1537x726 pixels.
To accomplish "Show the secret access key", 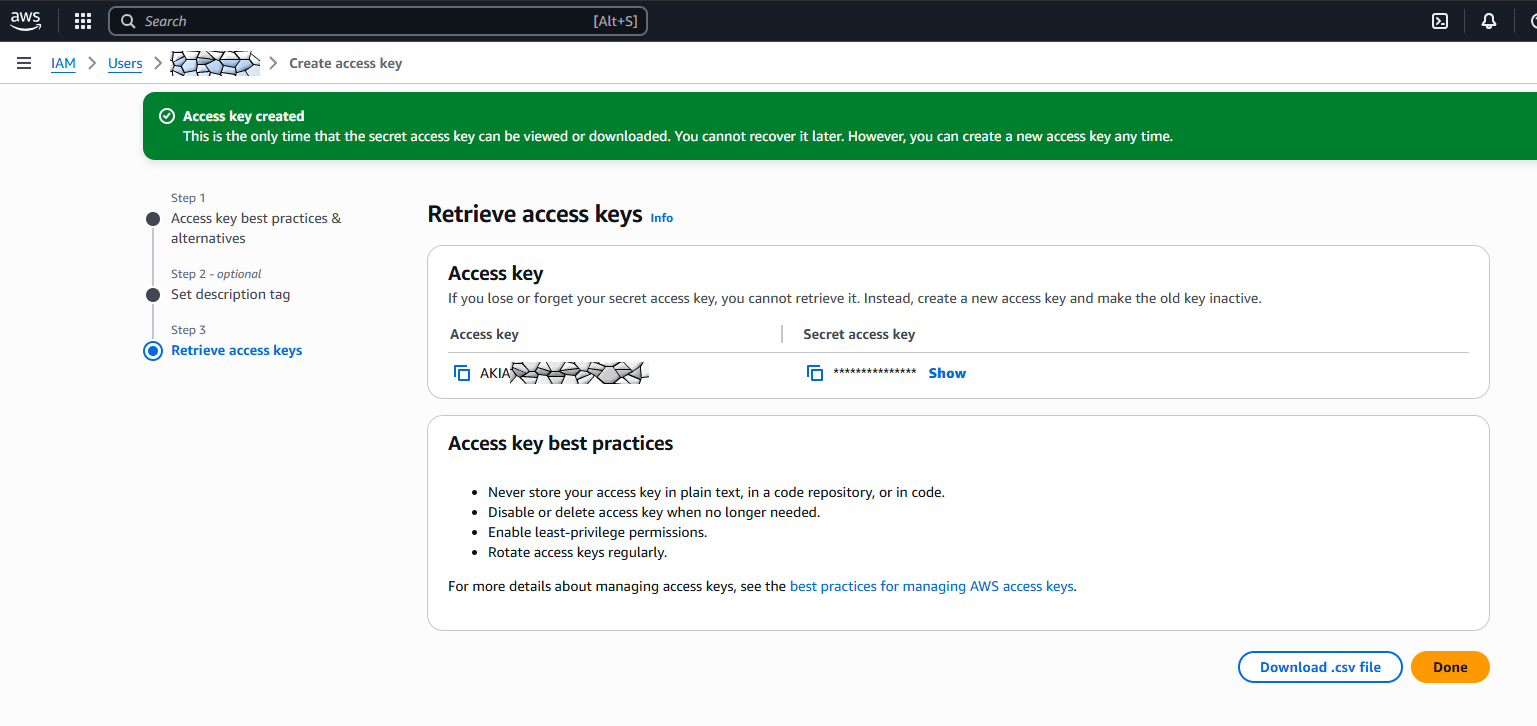I will tap(947, 373).
